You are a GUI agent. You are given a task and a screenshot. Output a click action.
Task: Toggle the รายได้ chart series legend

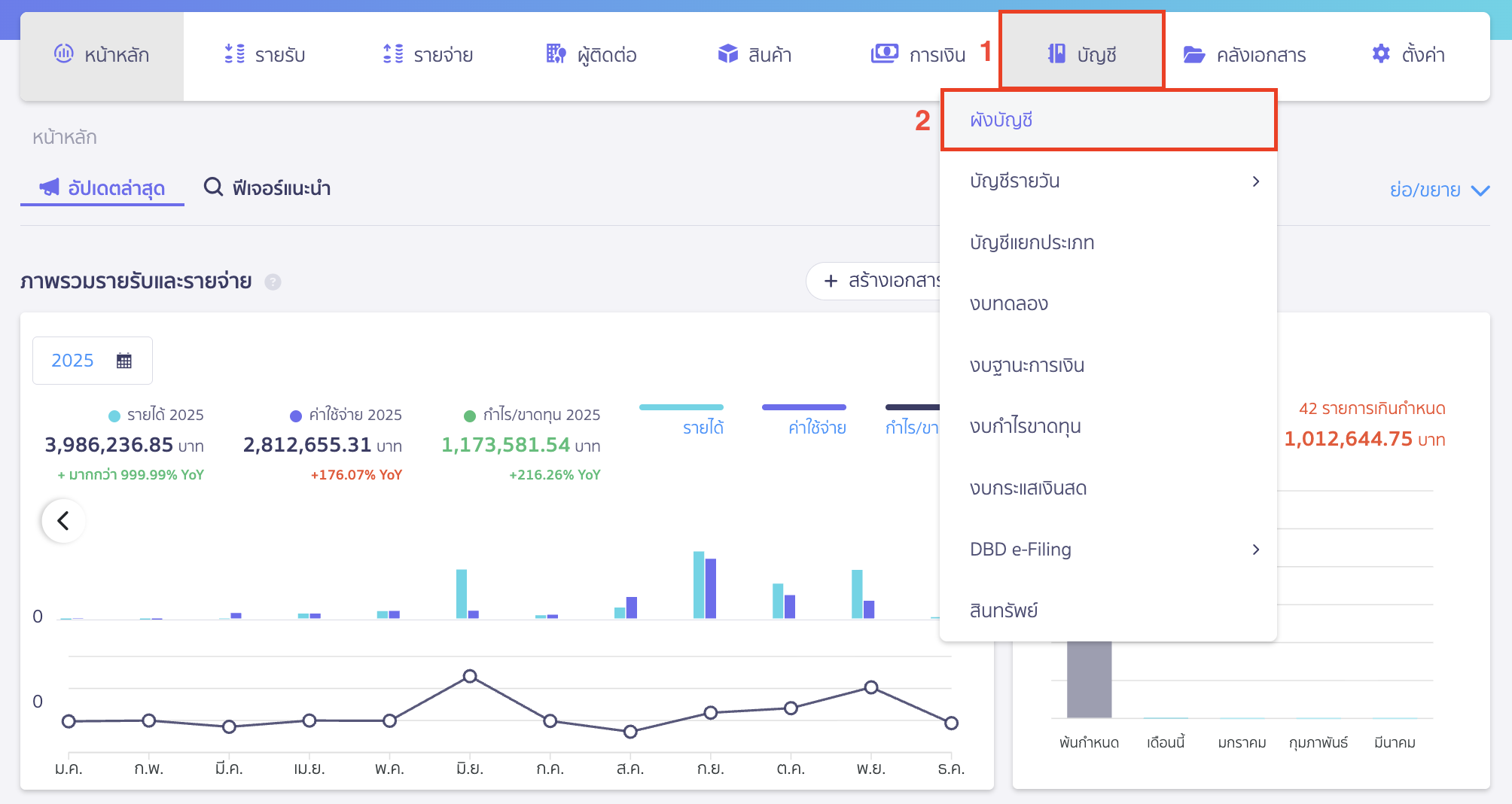(x=703, y=427)
